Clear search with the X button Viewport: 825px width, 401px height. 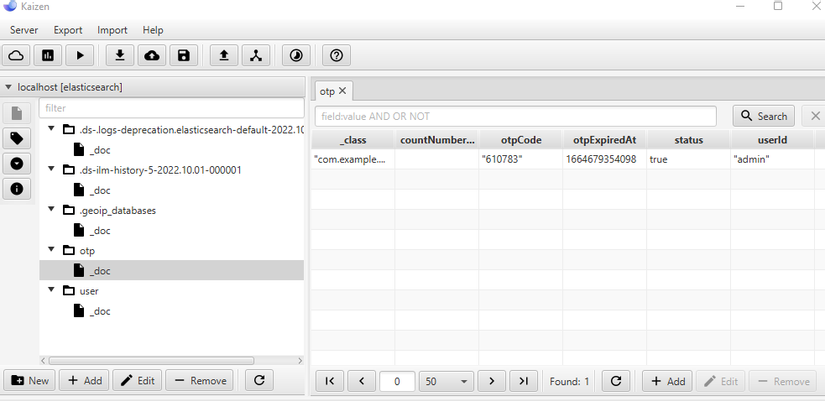pos(815,116)
